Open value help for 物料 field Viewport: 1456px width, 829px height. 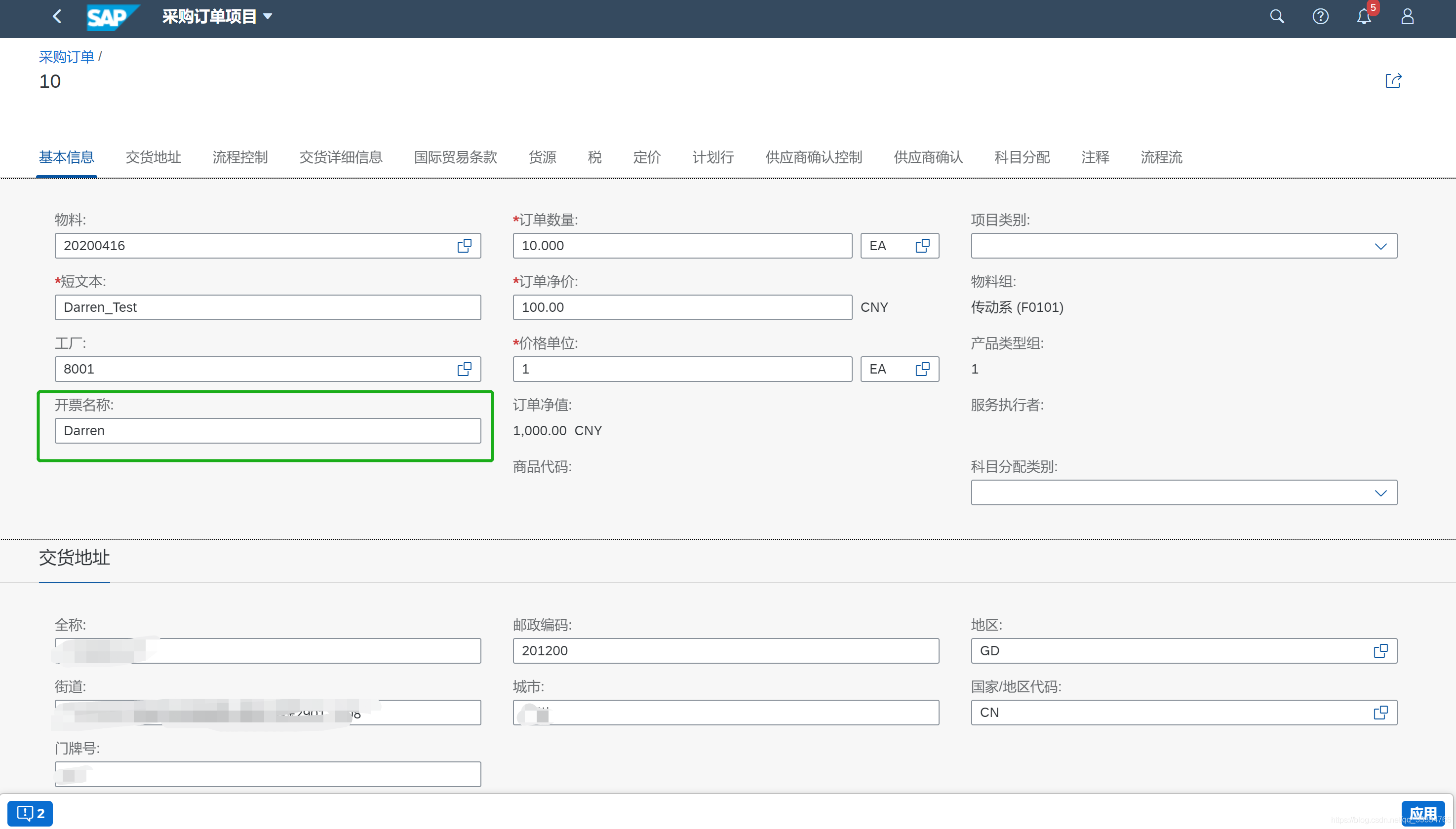click(x=464, y=245)
